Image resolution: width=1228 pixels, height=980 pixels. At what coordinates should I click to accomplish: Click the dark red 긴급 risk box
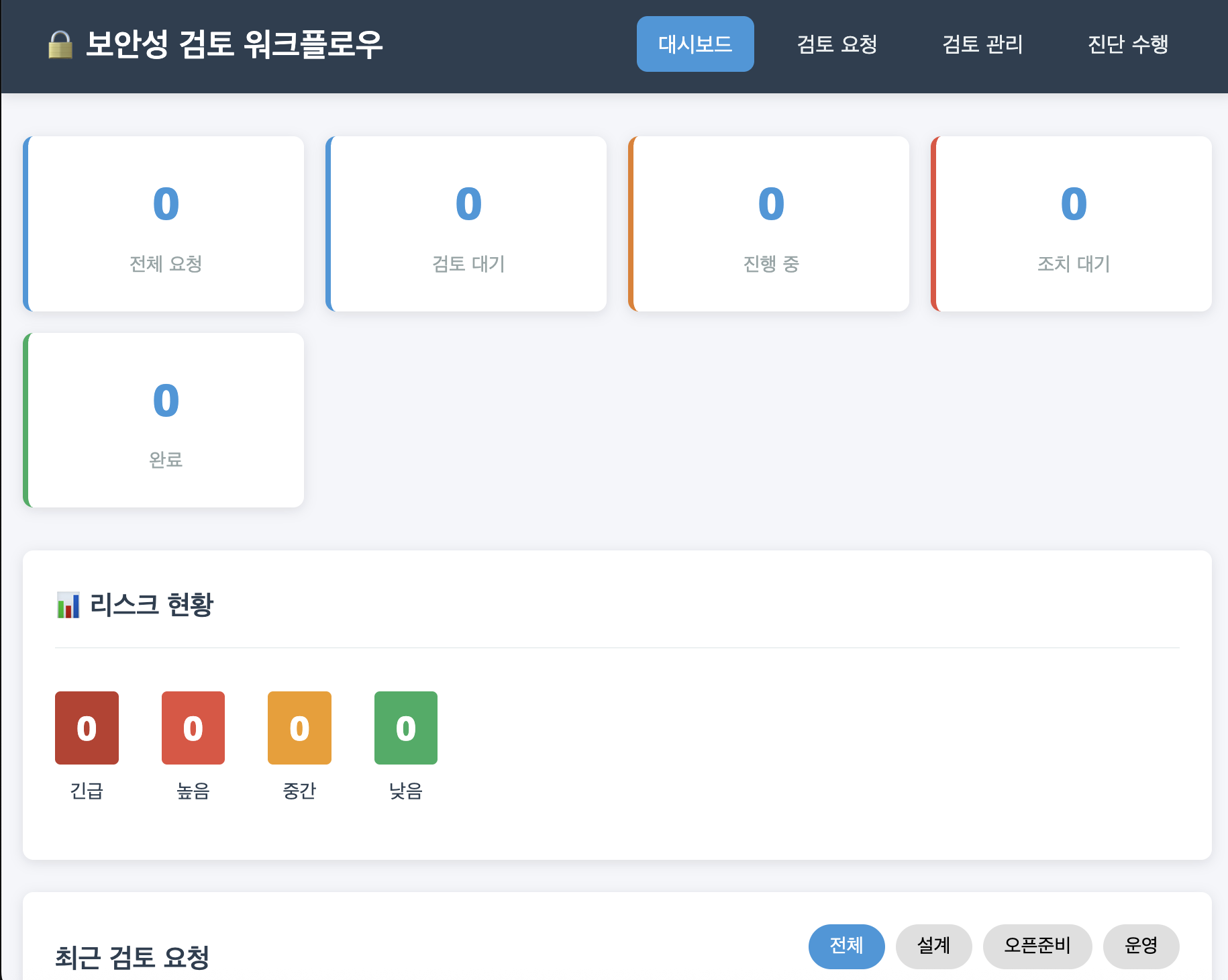point(87,728)
